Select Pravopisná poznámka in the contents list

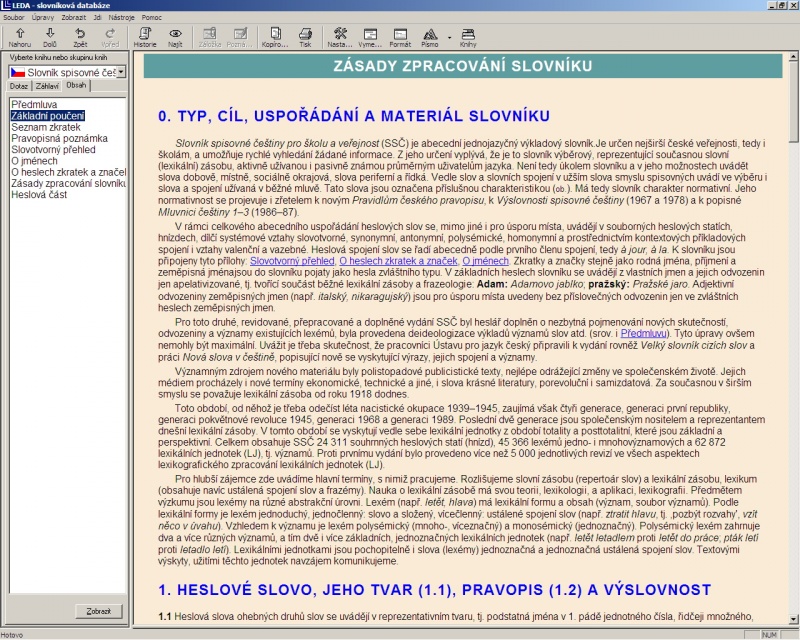(60, 138)
